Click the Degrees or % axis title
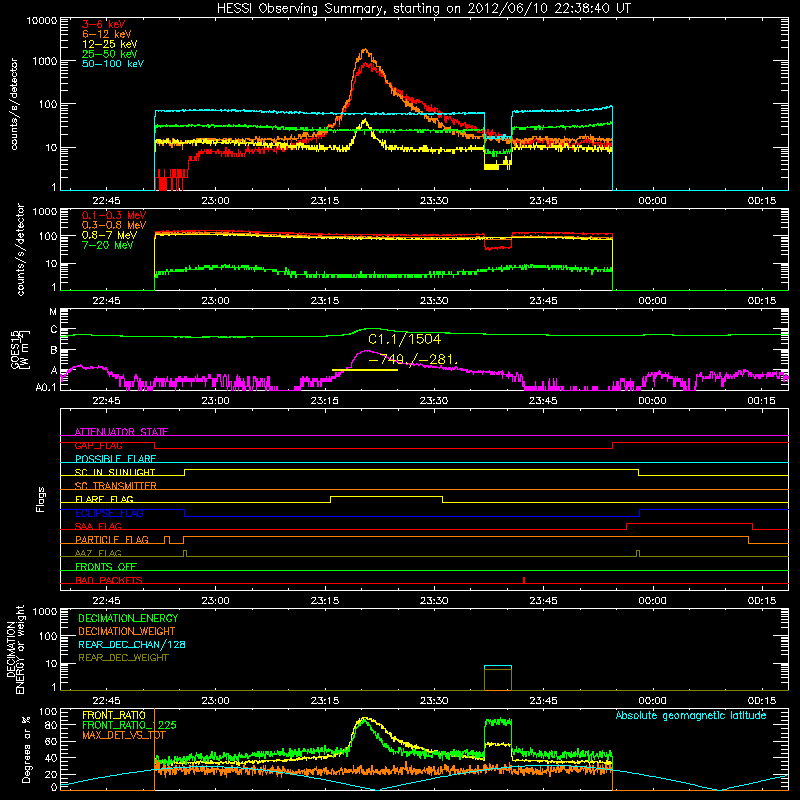This screenshot has width=800, height=800. coord(27,750)
